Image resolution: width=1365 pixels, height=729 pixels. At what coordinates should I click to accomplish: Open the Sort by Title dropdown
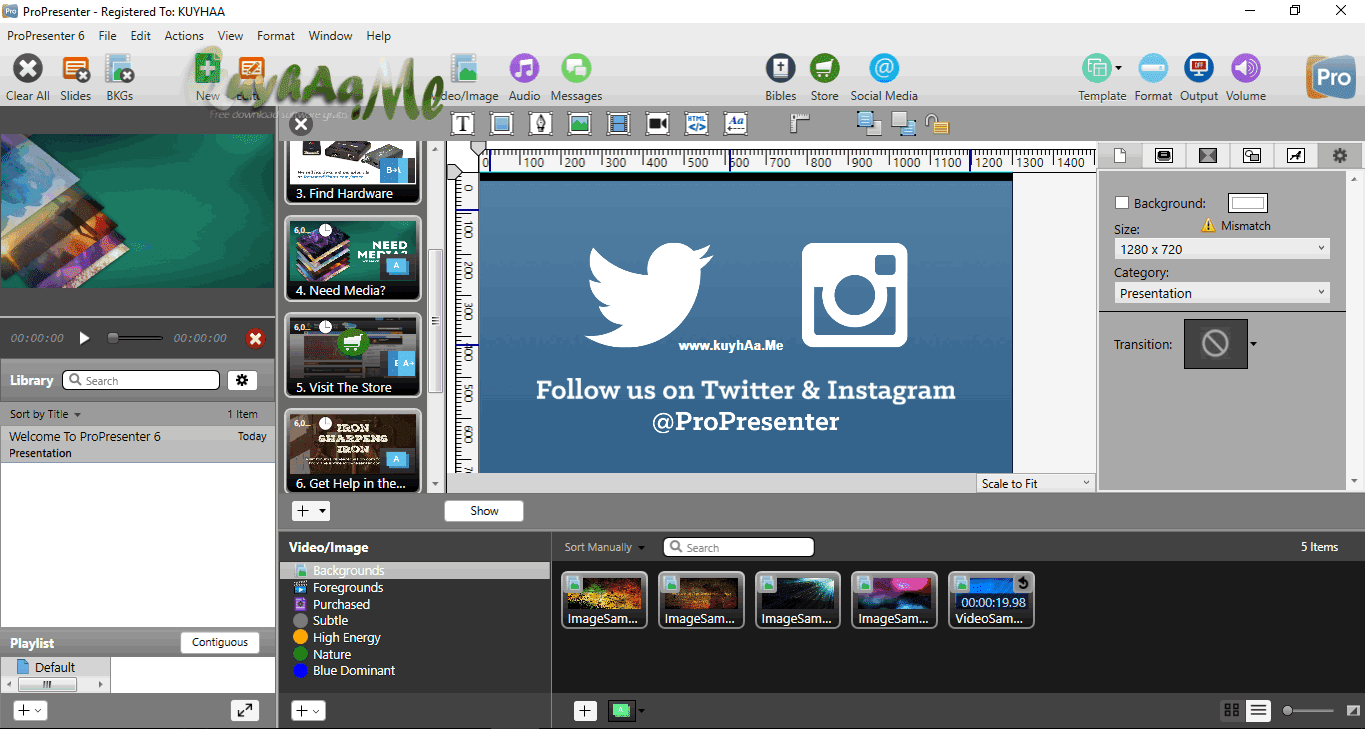click(46, 414)
